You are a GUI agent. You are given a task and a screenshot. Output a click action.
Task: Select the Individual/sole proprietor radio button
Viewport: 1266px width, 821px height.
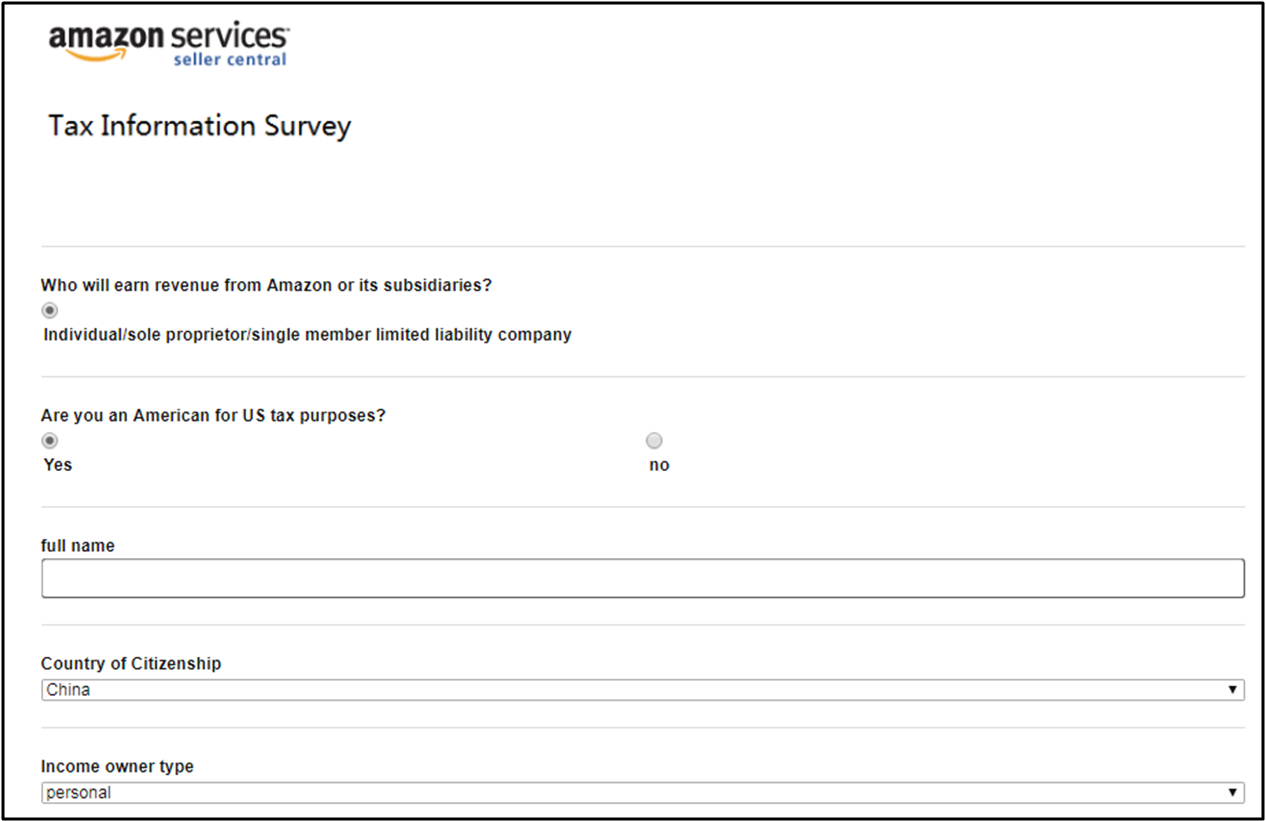pyautogui.click(x=50, y=311)
